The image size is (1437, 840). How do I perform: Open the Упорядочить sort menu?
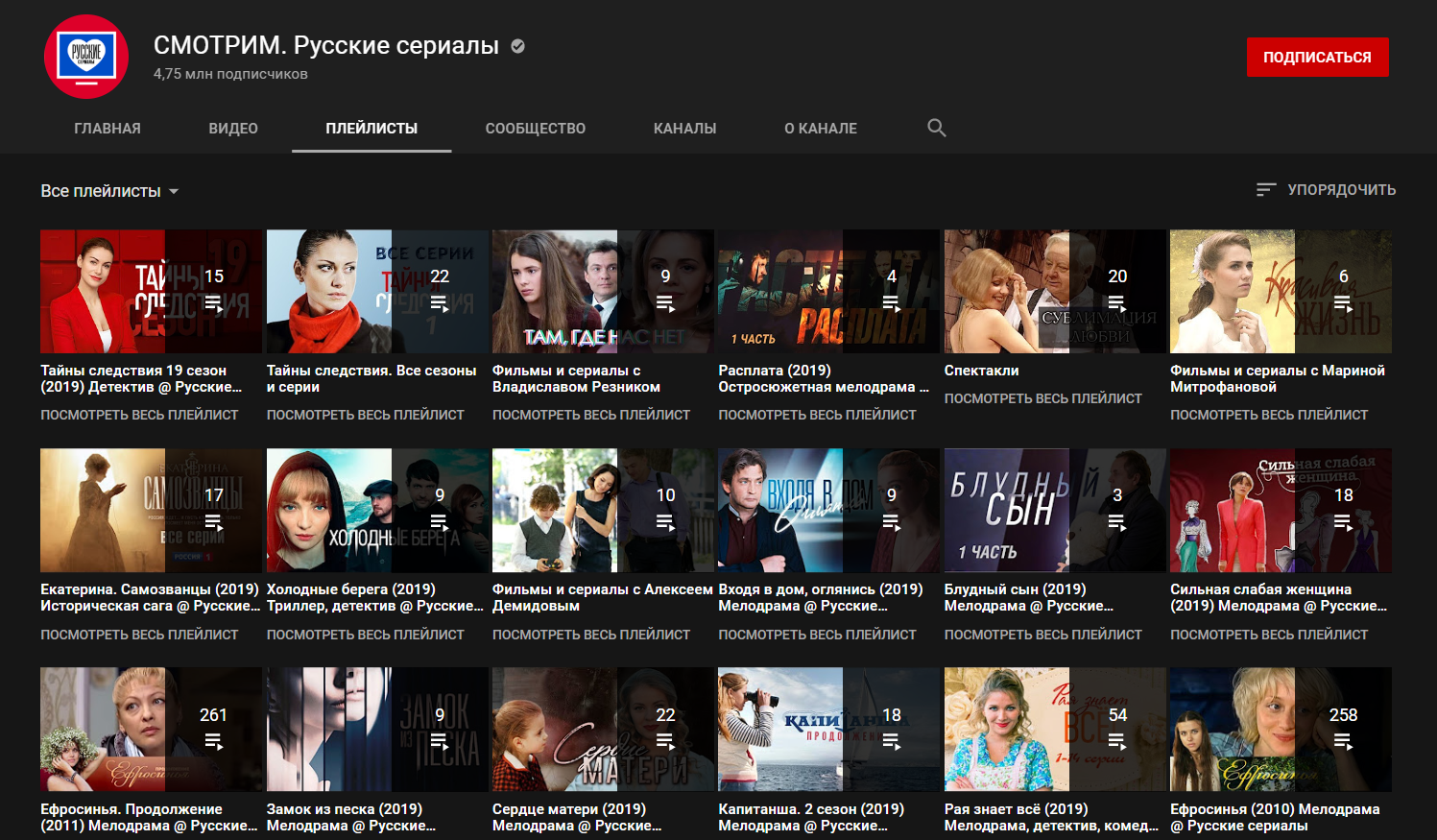1340,190
